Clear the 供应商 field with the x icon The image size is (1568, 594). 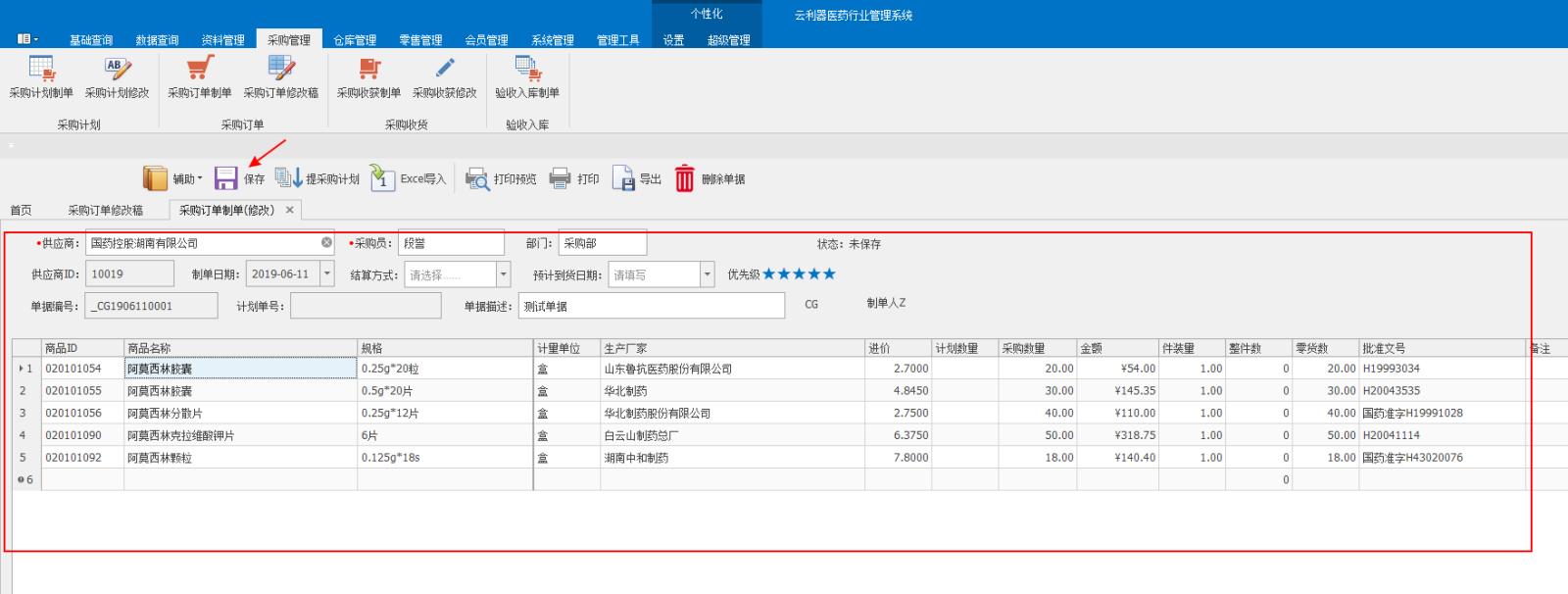pos(326,242)
